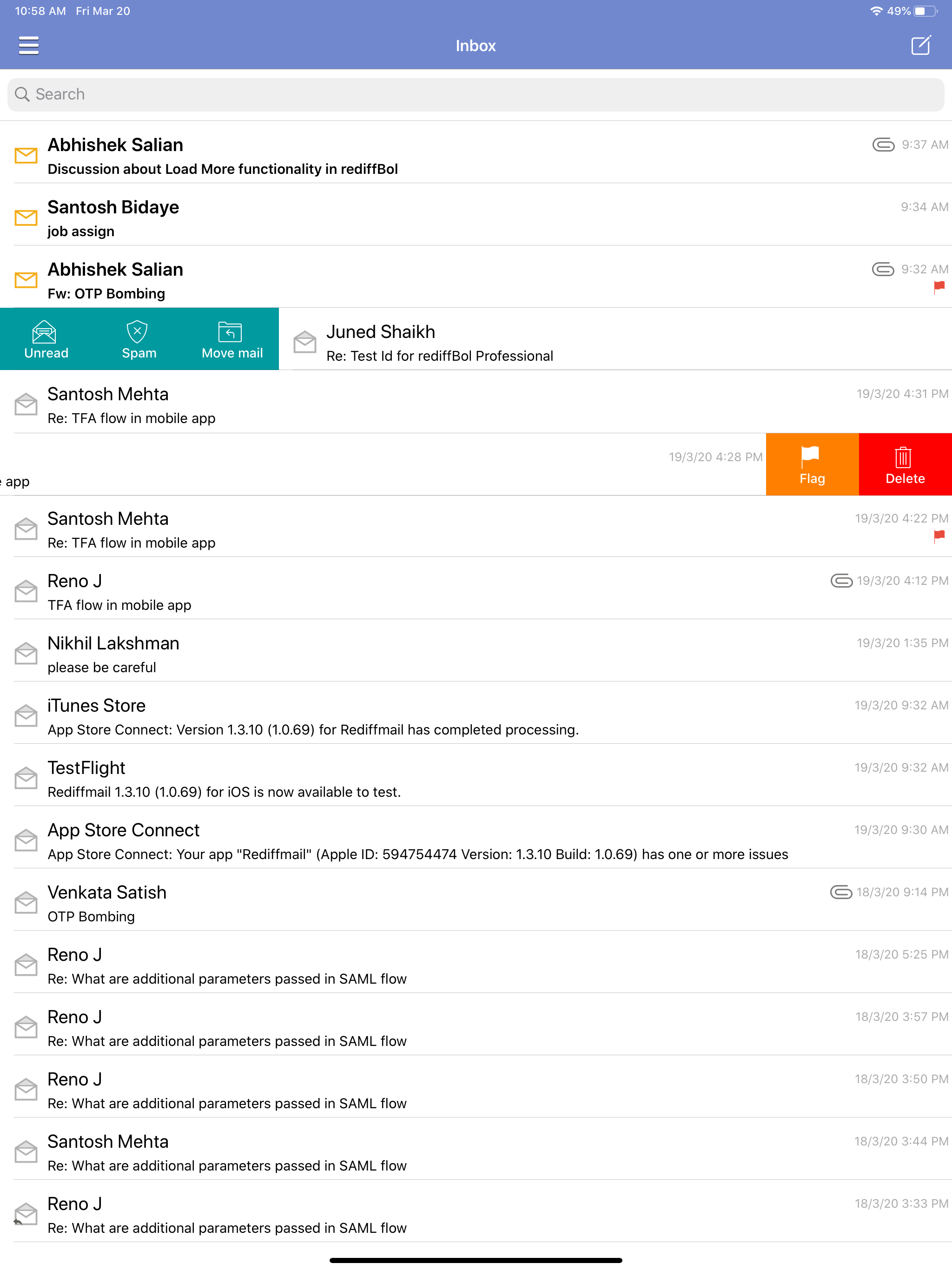Viewport: 952px width, 1270px height.
Task: Focus the Search mail field
Action: point(476,95)
